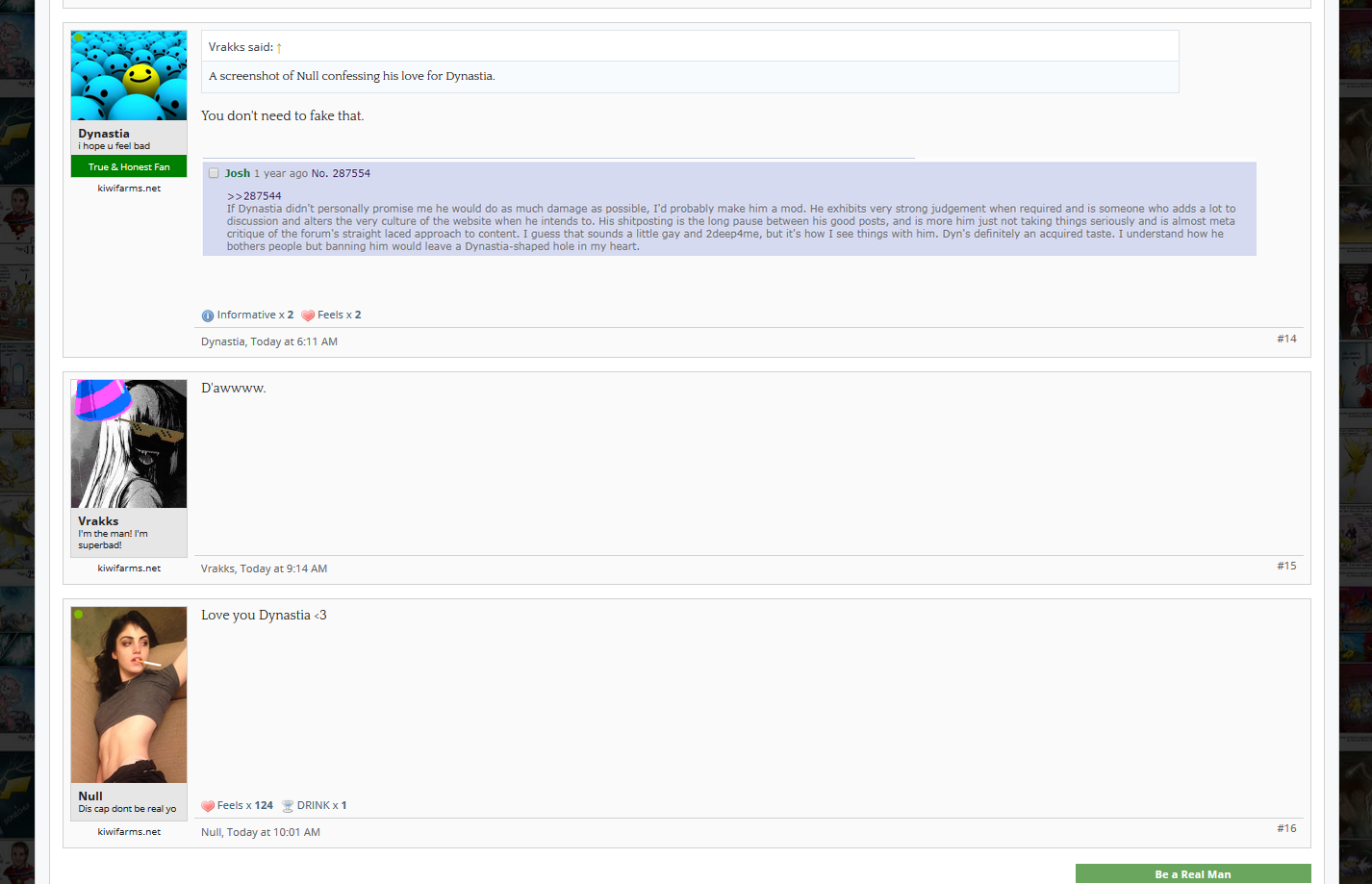This screenshot has width=1372, height=884.
Task: Click the DRINK trophy icon on Null's post
Action: coord(288,806)
